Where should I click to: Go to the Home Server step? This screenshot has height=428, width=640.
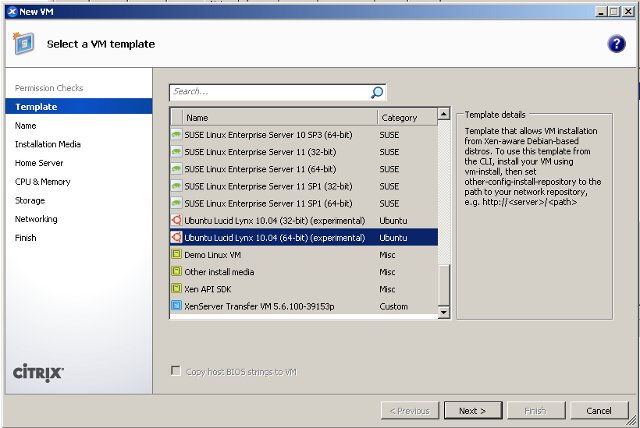[39, 163]
